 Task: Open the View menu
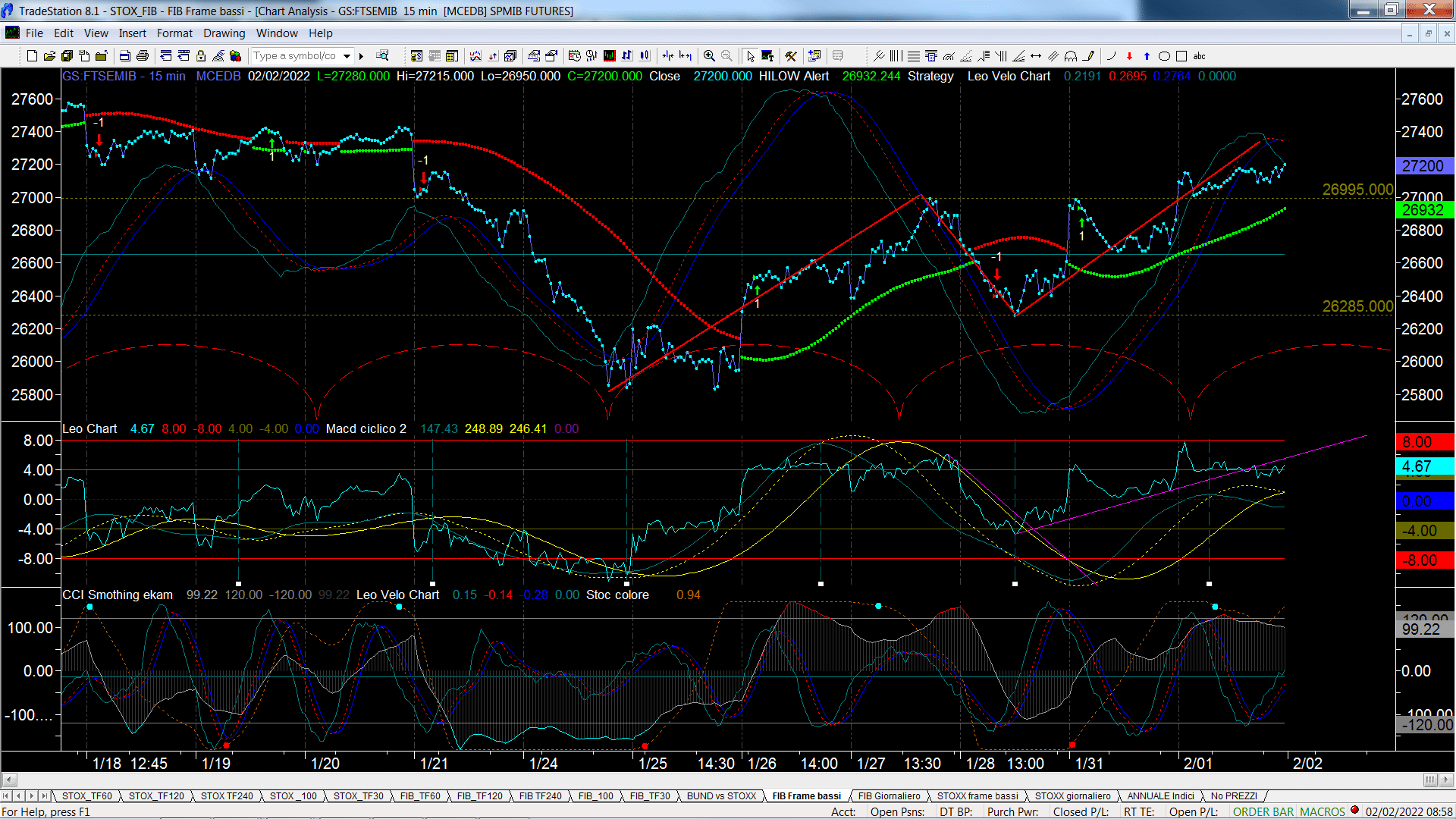[x=96, y=33]
